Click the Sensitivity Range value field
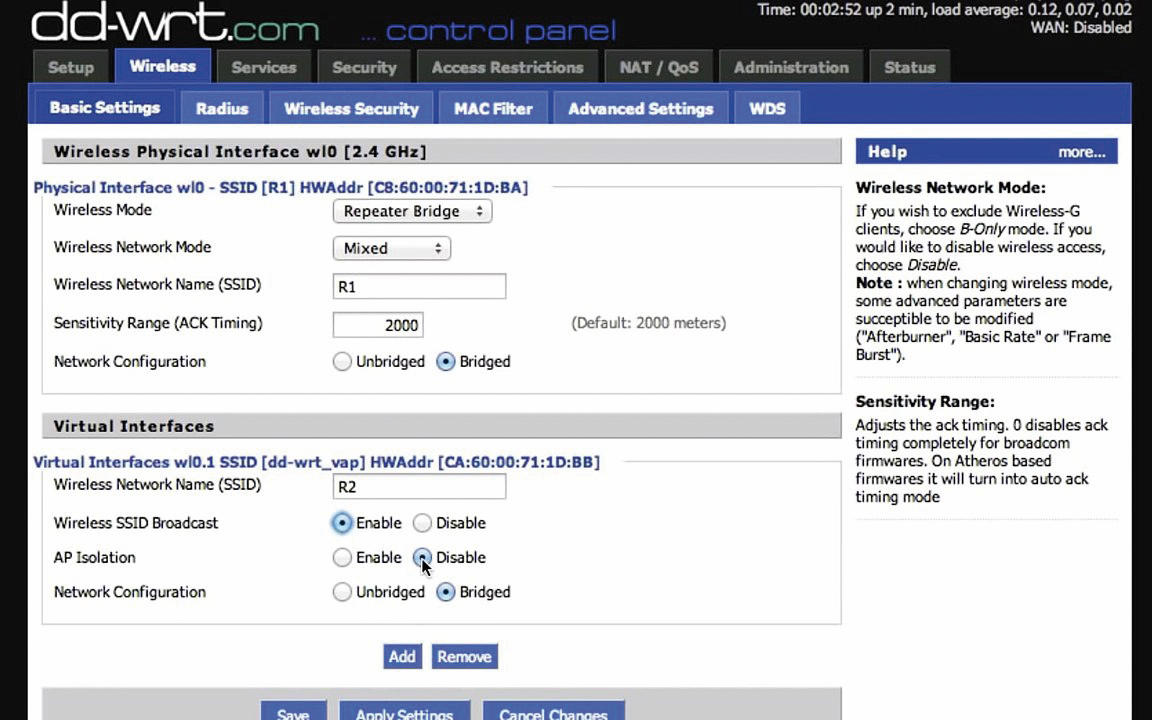 (378, 325)
